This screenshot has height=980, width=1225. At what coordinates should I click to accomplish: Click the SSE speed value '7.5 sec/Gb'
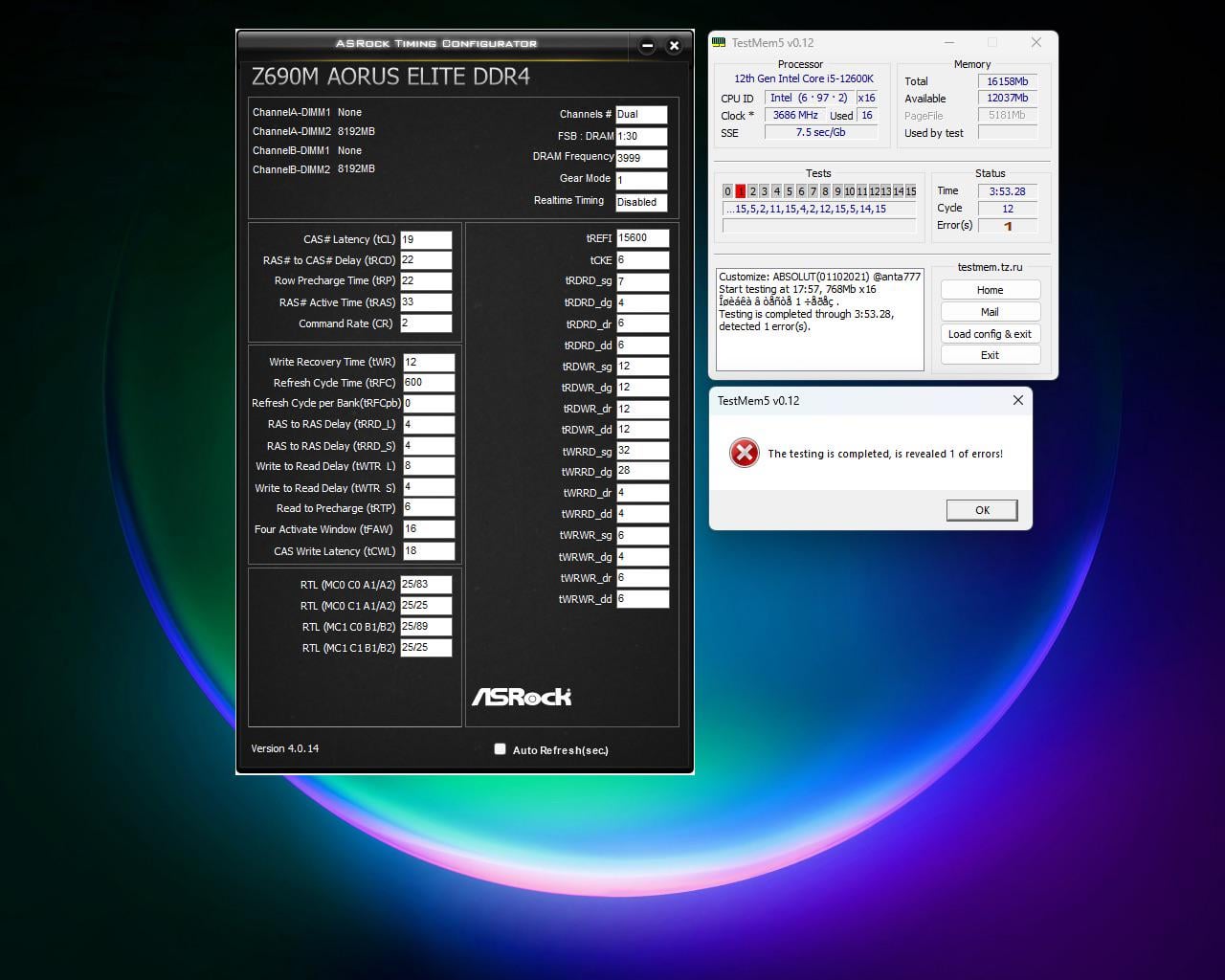click(821, 133)
